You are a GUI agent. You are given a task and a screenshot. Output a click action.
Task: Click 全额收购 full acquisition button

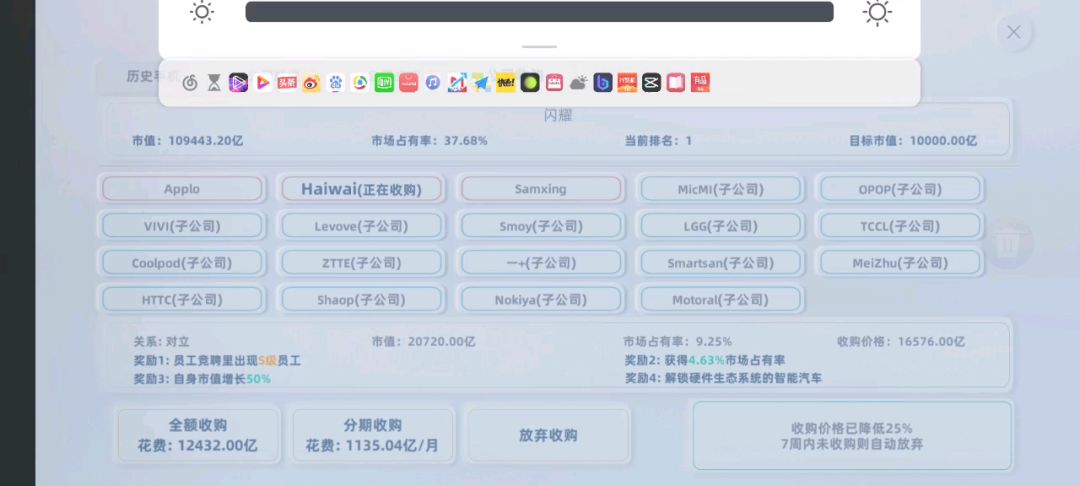tap(198, 435)
